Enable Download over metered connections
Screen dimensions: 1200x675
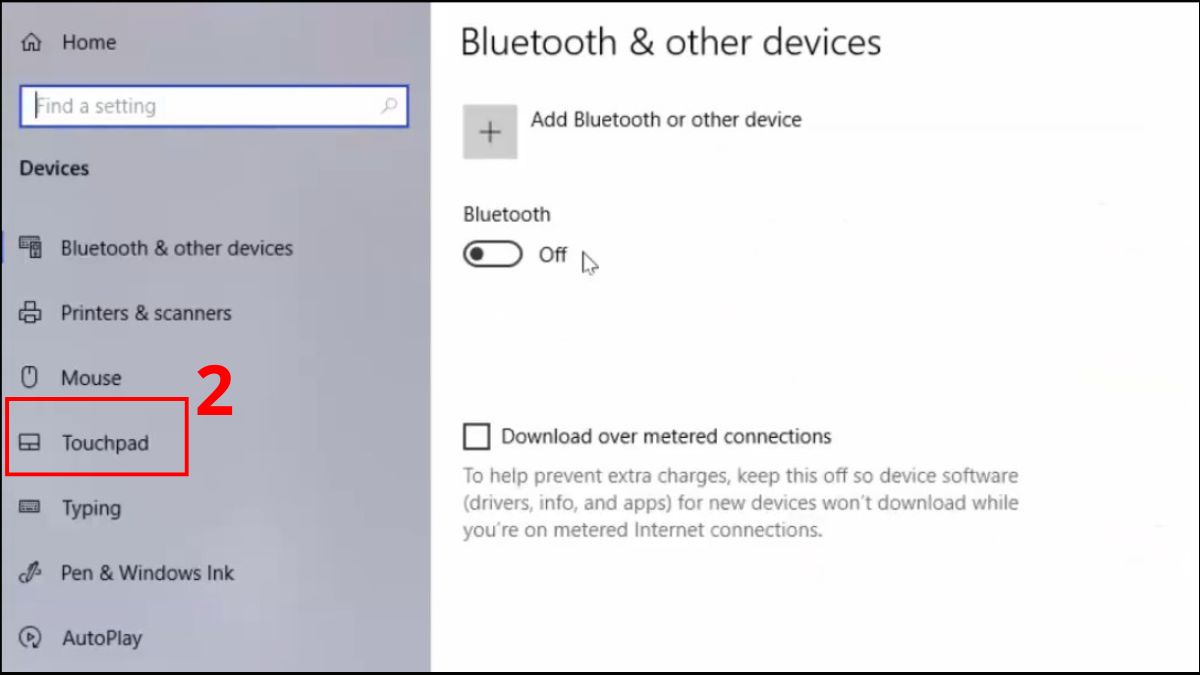point(475,436)
